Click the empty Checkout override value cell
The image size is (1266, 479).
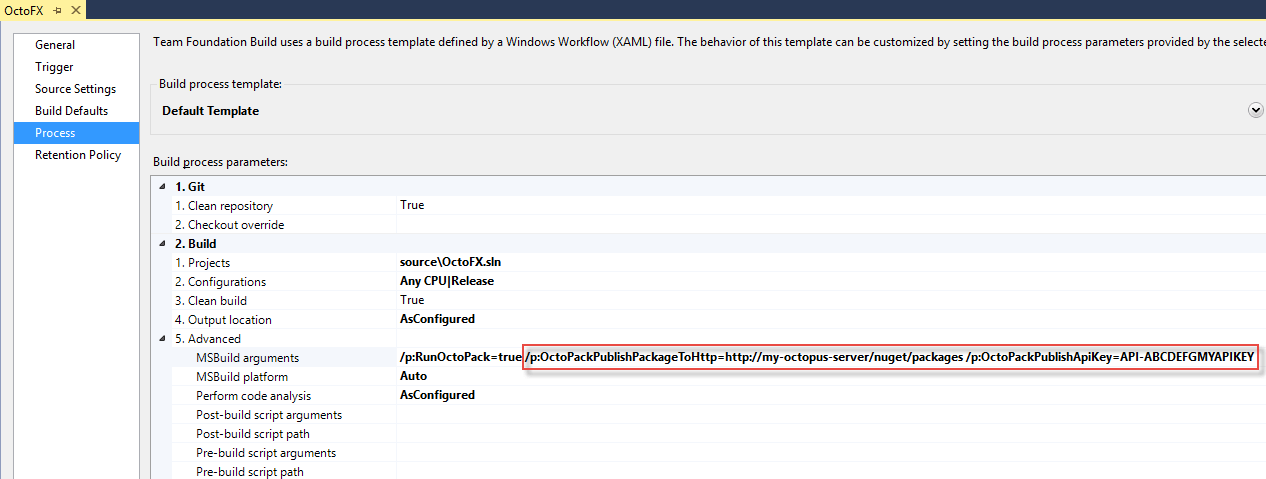pos(830,225)
